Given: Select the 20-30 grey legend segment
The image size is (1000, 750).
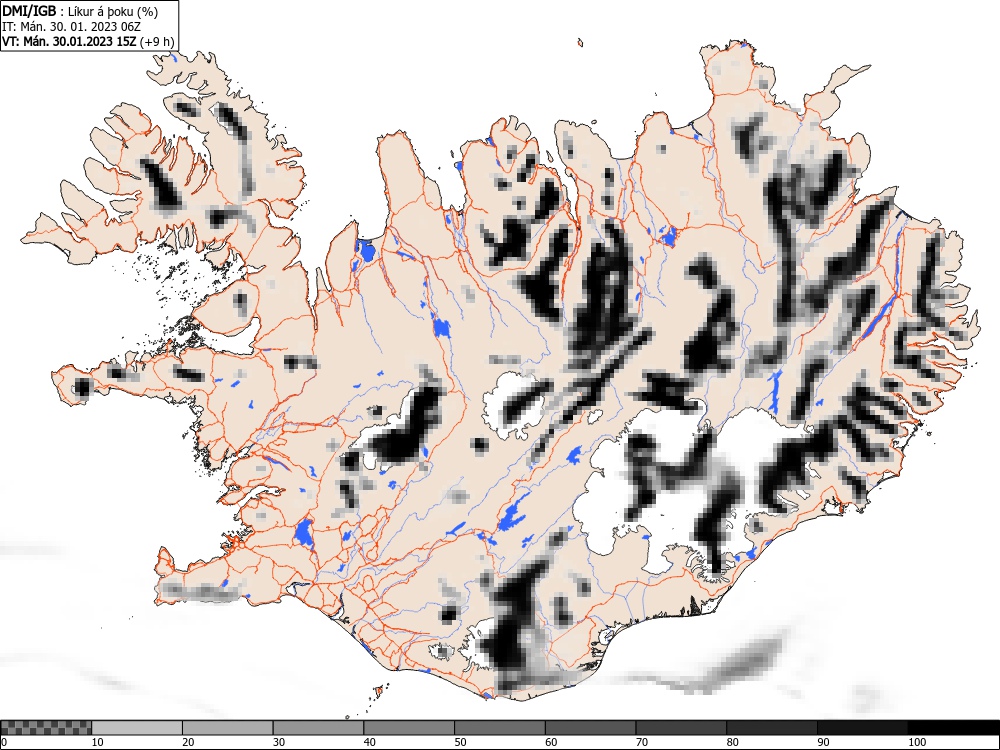Looking at the screenshot, I should 228,728.
